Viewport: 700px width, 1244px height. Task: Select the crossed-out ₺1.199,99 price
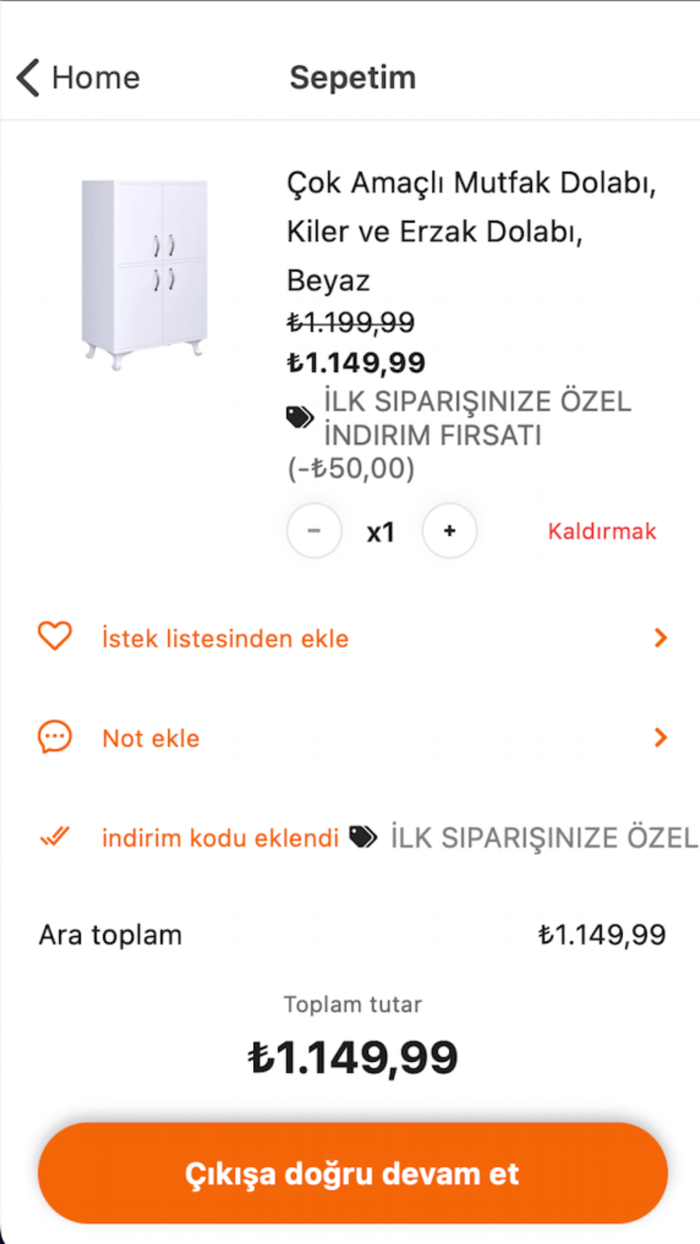349,322
